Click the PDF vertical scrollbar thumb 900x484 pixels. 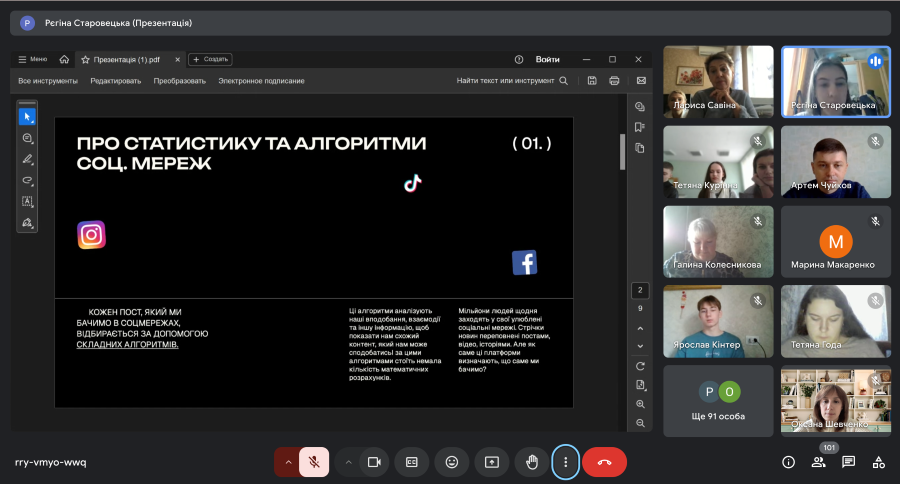[x=622, y=152]
